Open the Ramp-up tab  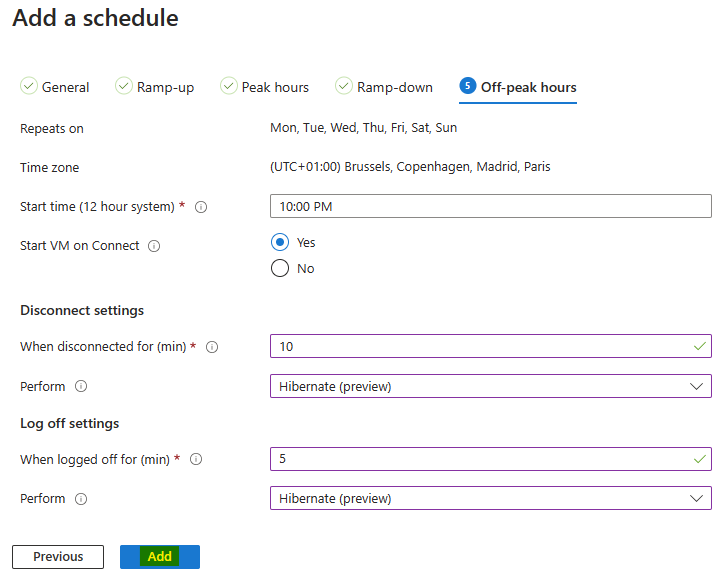click(x=155, y=87)
